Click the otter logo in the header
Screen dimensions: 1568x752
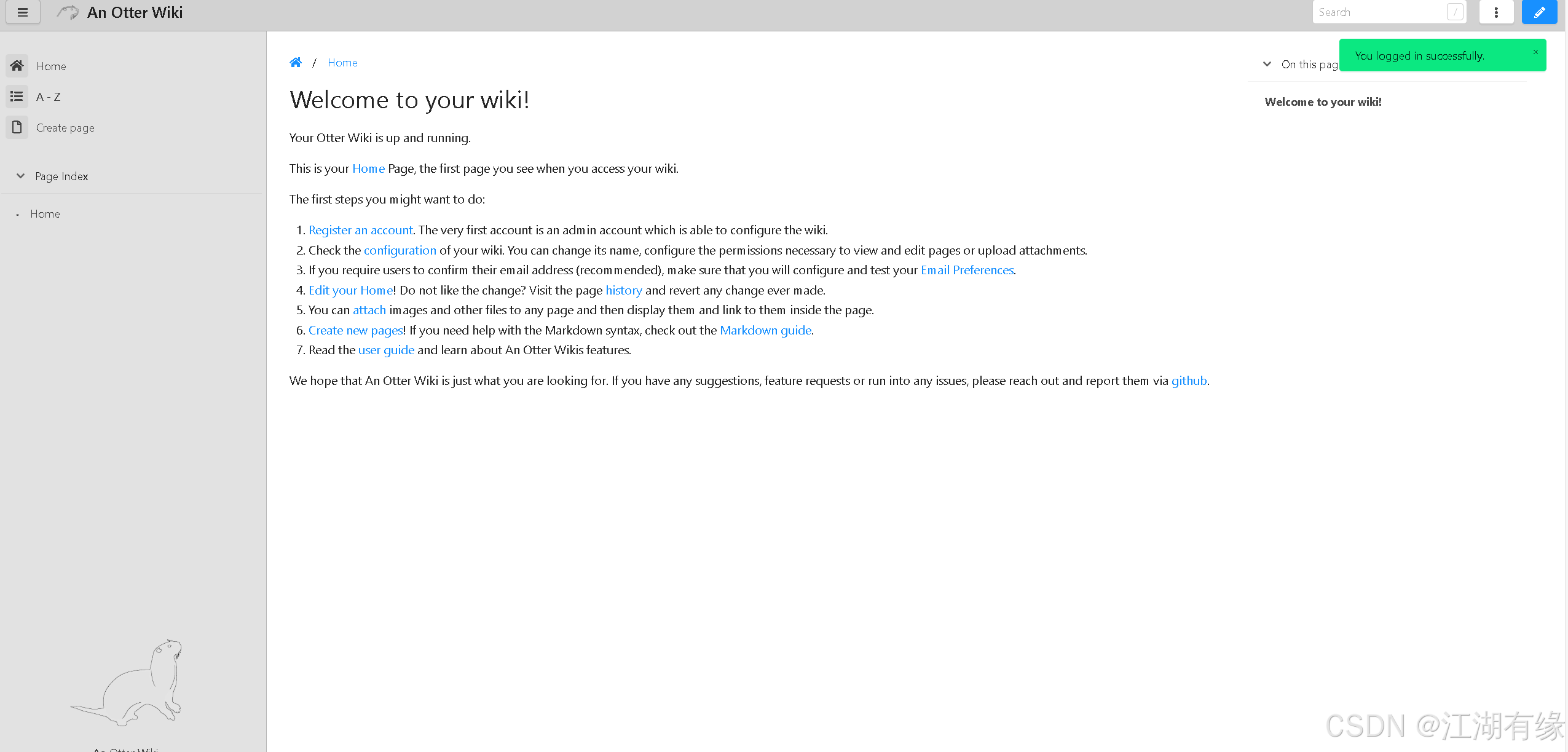68,12
